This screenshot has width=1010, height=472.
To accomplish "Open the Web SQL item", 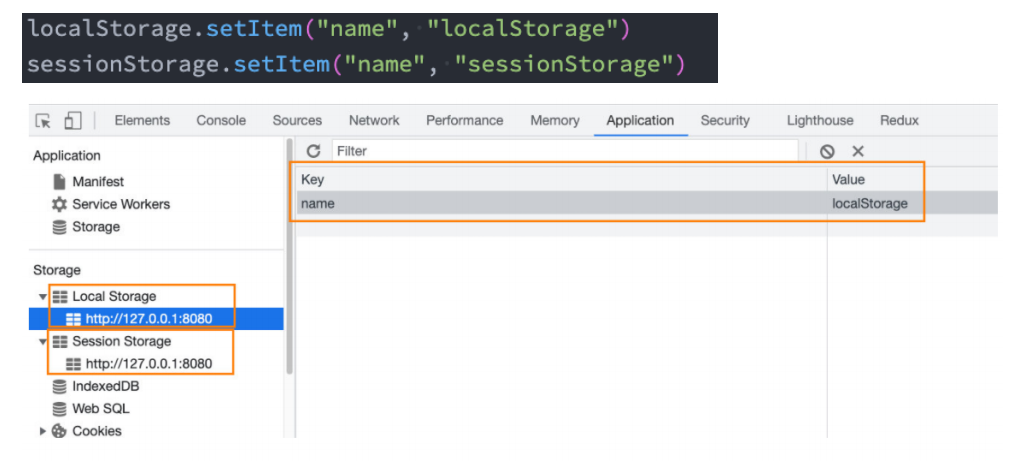I will [x=91, y=408].
